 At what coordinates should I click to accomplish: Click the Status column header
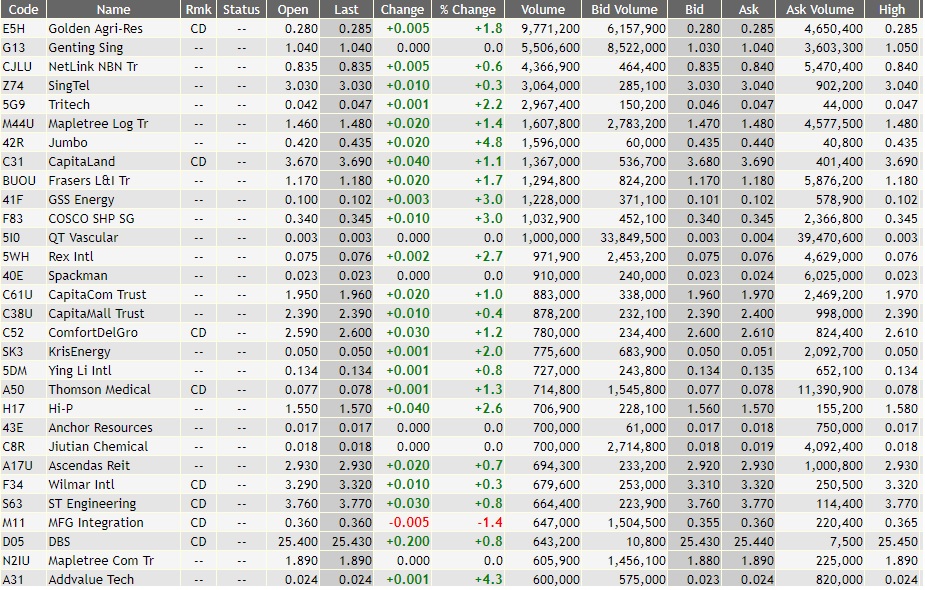tap(241, 9)
